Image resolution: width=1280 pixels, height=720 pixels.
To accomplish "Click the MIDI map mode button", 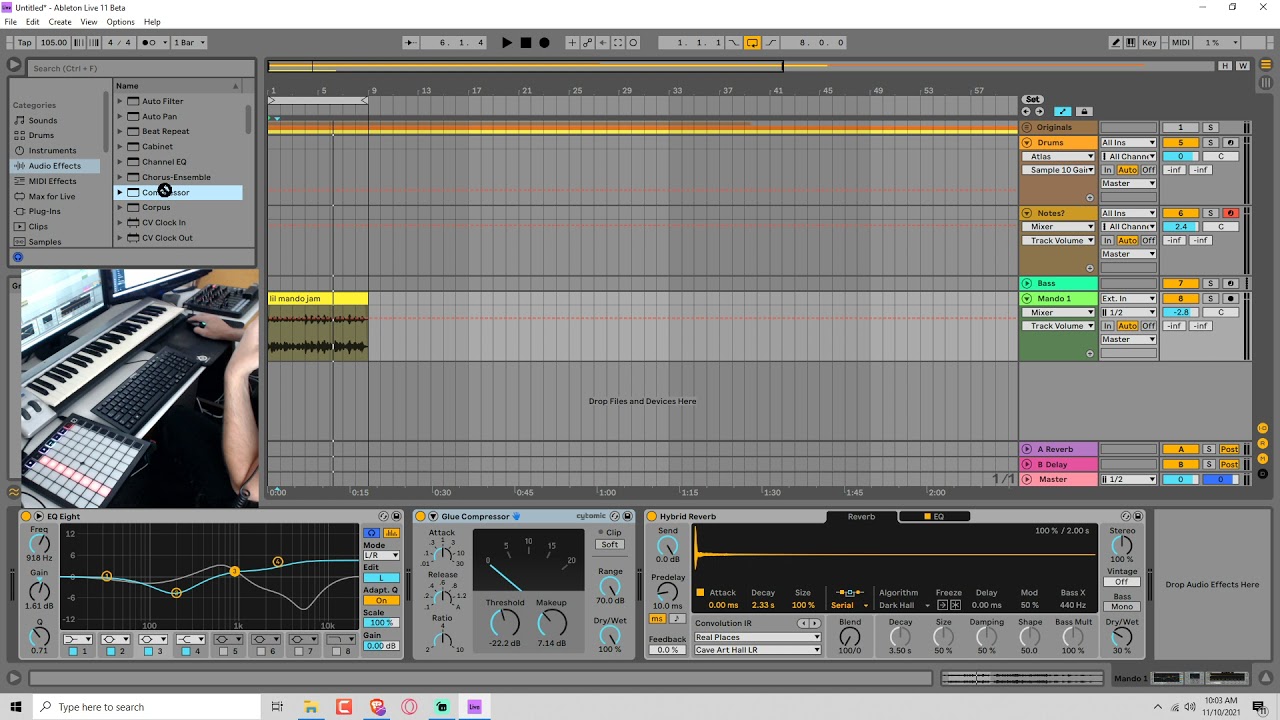I will tap(1180, 43).
